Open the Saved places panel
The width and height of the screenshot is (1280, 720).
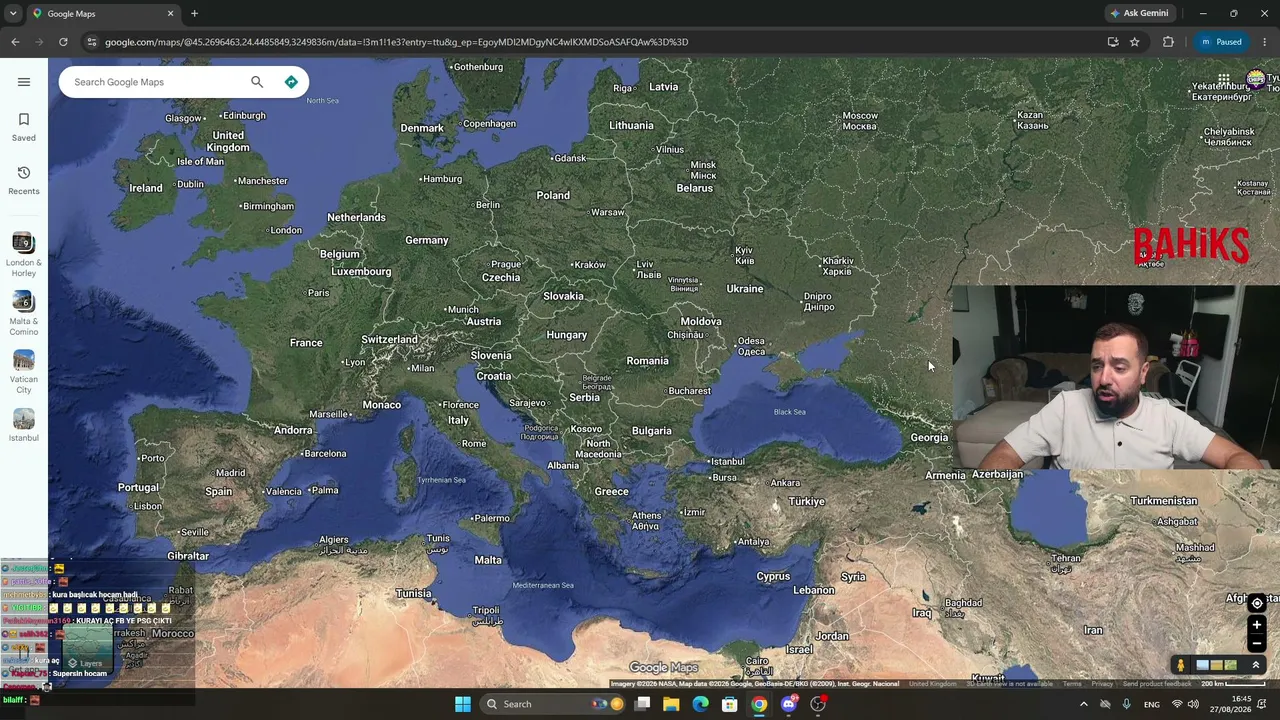(x=24, y=127)
